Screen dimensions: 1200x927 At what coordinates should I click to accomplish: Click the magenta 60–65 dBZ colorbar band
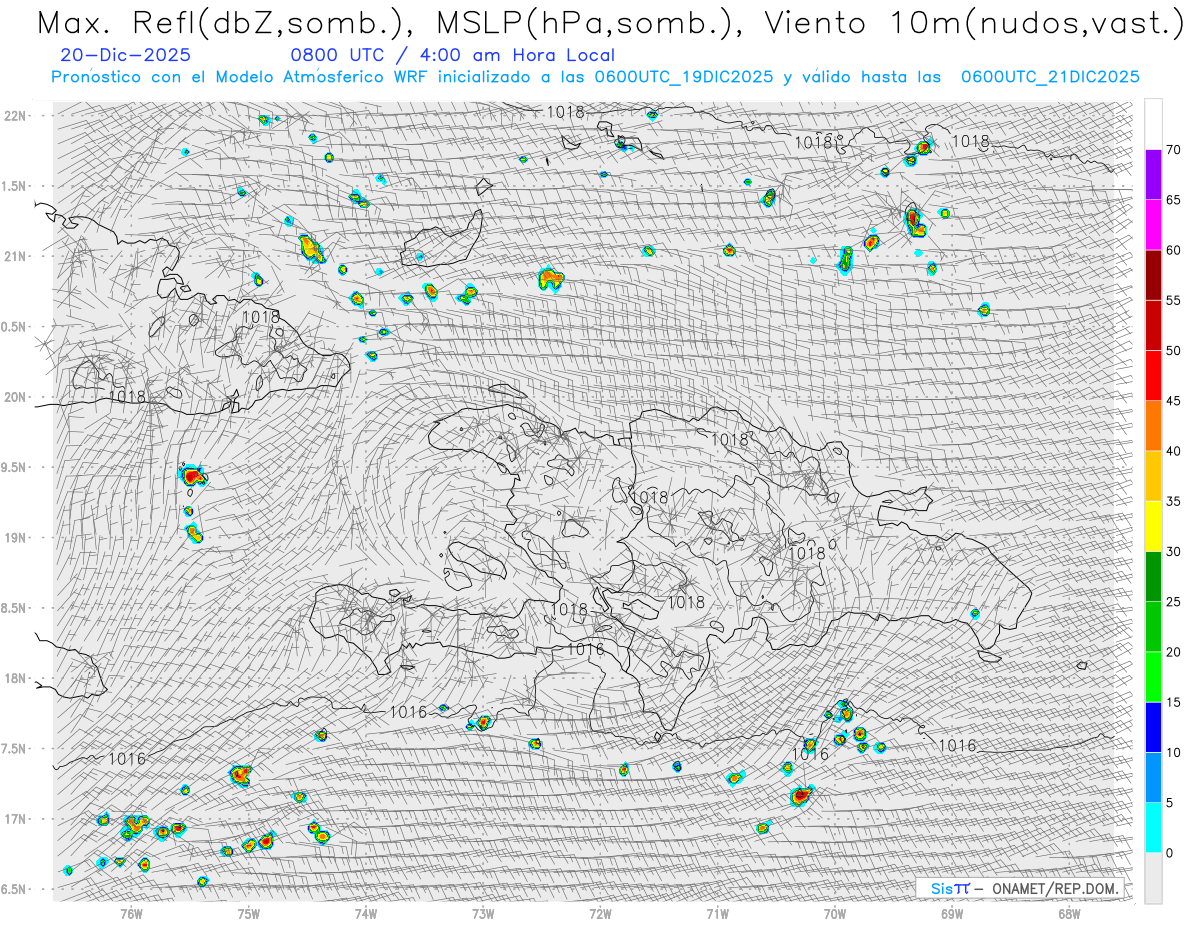(x=1153, y=225)
